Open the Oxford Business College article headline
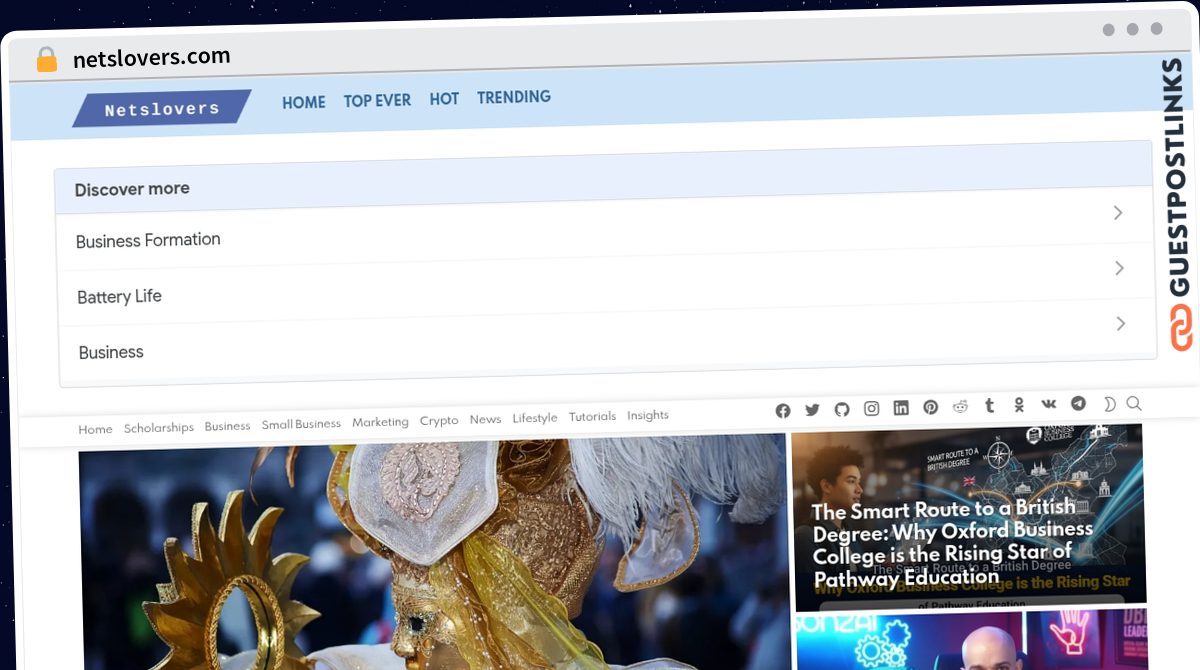 (951, 542)
